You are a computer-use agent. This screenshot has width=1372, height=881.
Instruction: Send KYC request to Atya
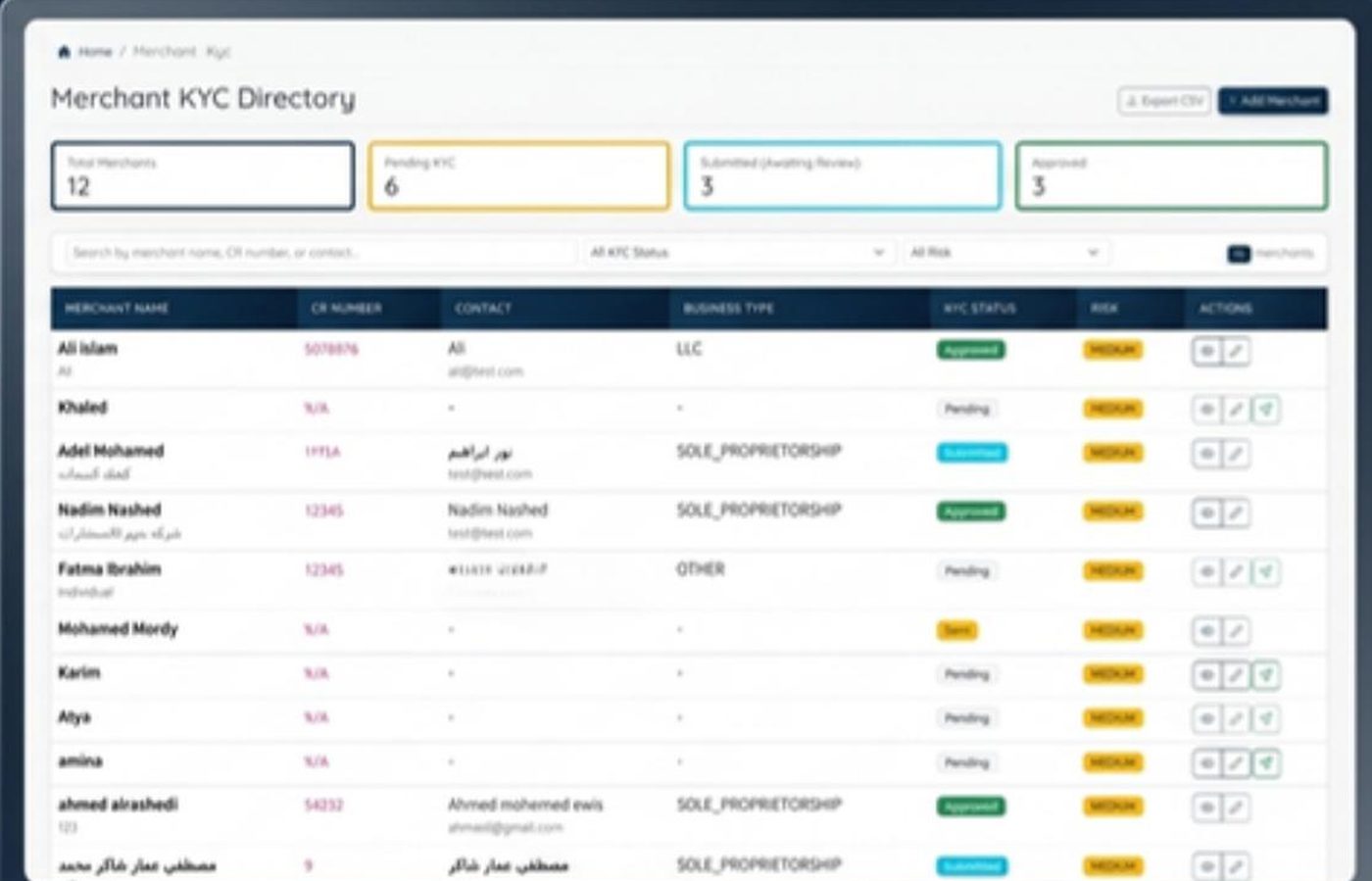1266,719
